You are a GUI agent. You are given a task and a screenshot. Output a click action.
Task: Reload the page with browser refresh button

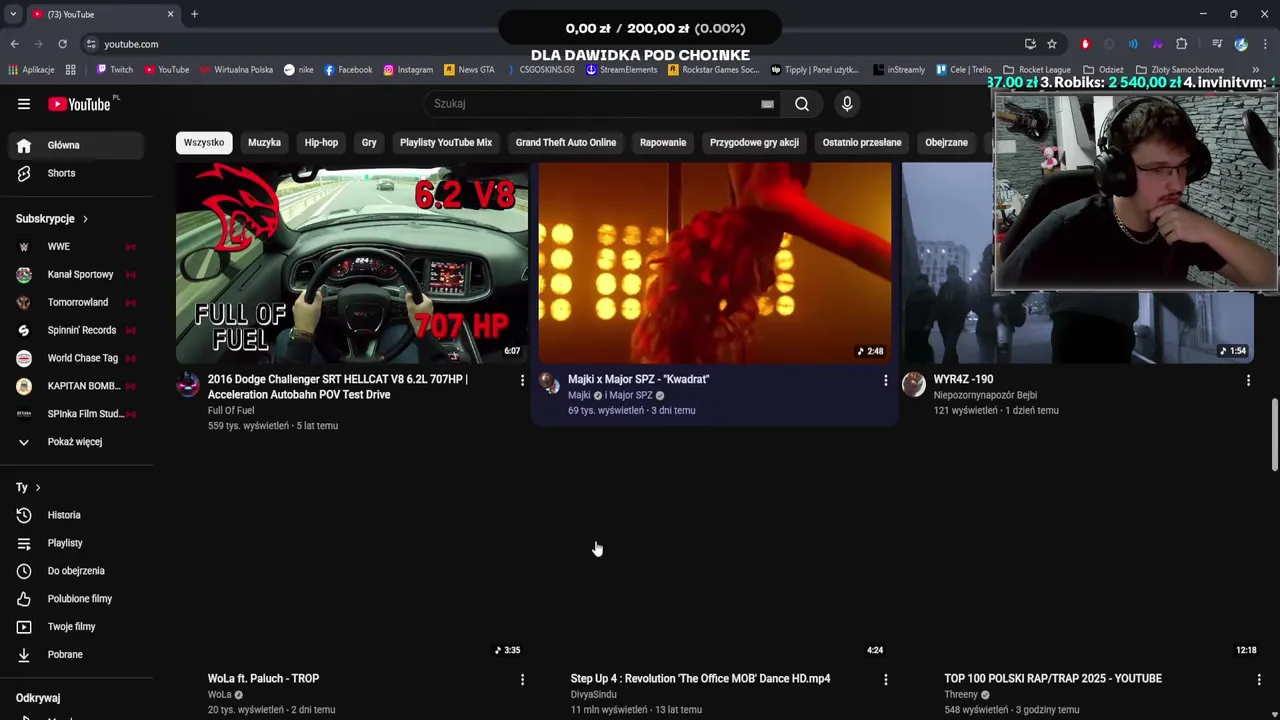[x=62, y=44]
